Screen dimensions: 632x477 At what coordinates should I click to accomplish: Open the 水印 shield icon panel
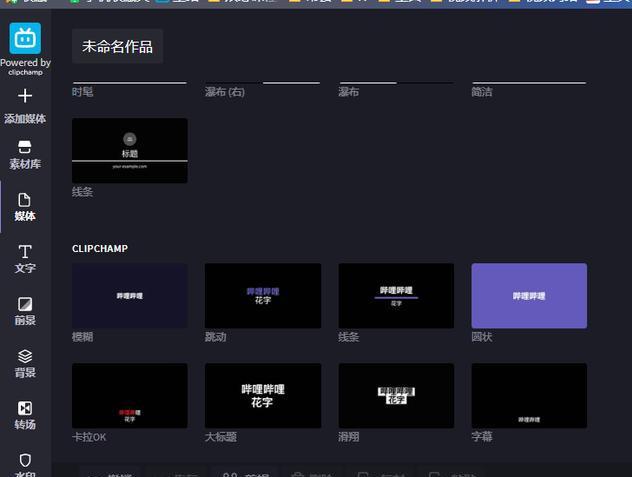25,462
